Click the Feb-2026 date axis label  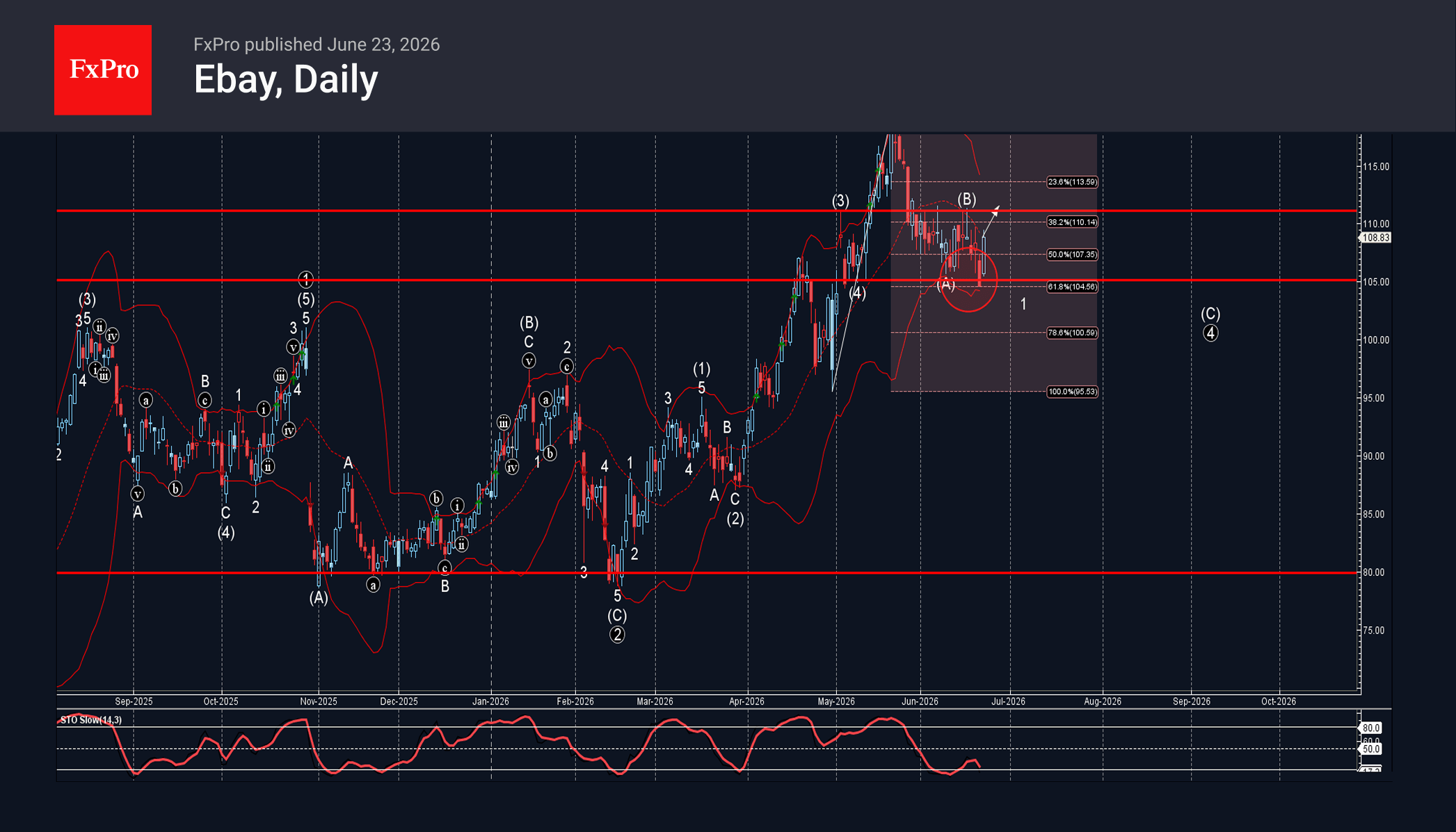(575, 701)
